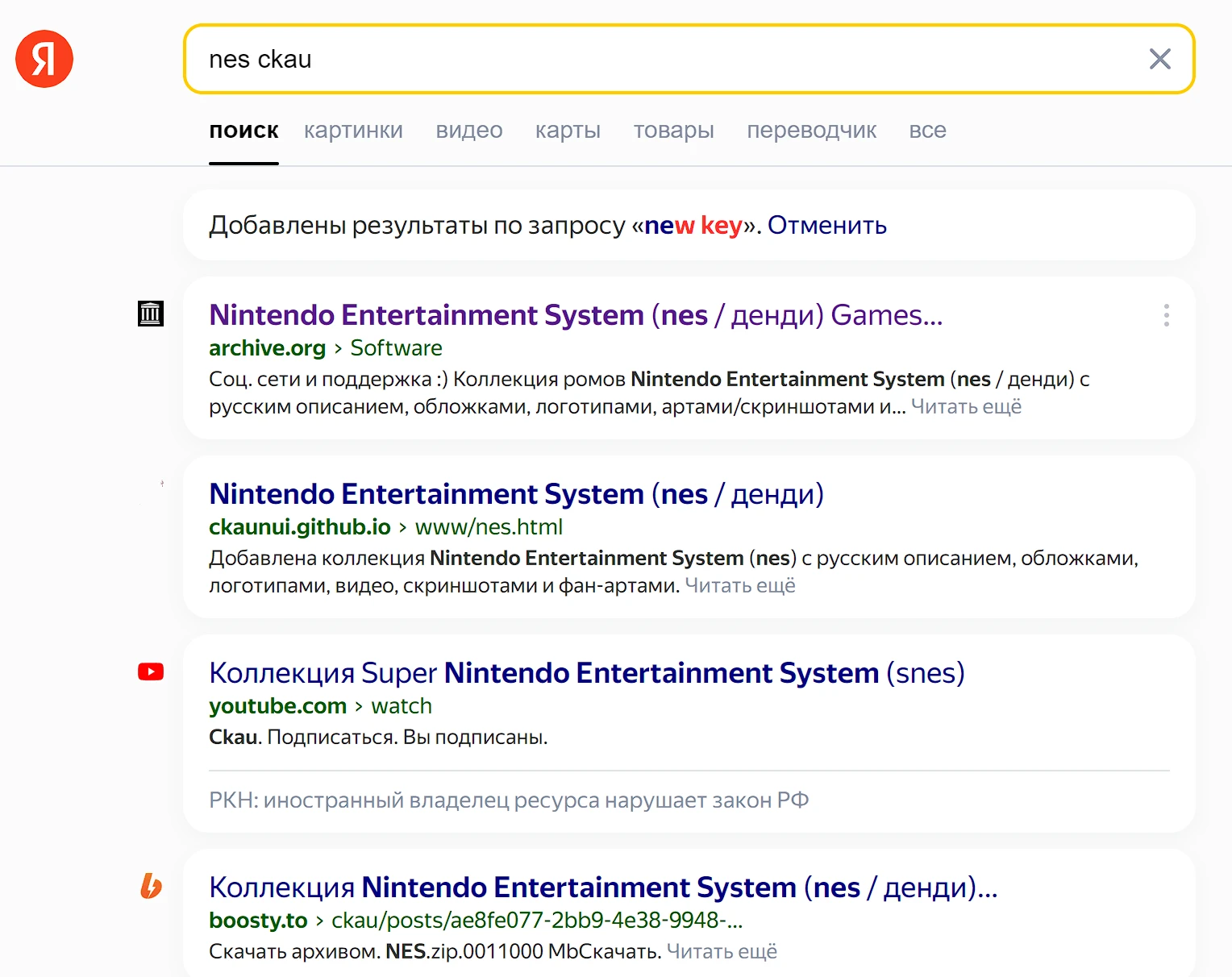Open the Коллекция Super Nintendo (snes) result
The image size is (1232, 977).
pos(587,673)
